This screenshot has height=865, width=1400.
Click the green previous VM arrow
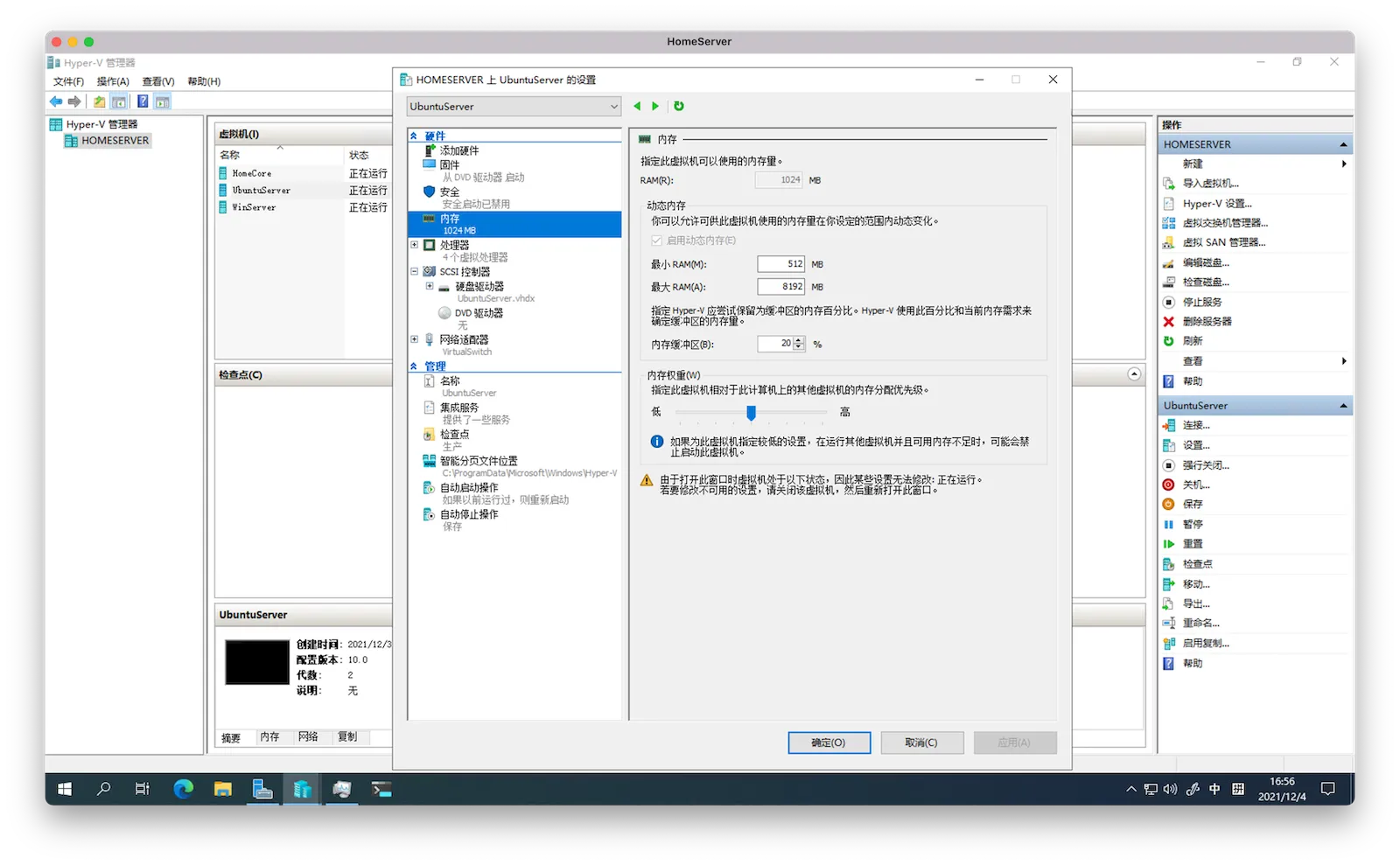pyautogui.click(x=637, y=106)
